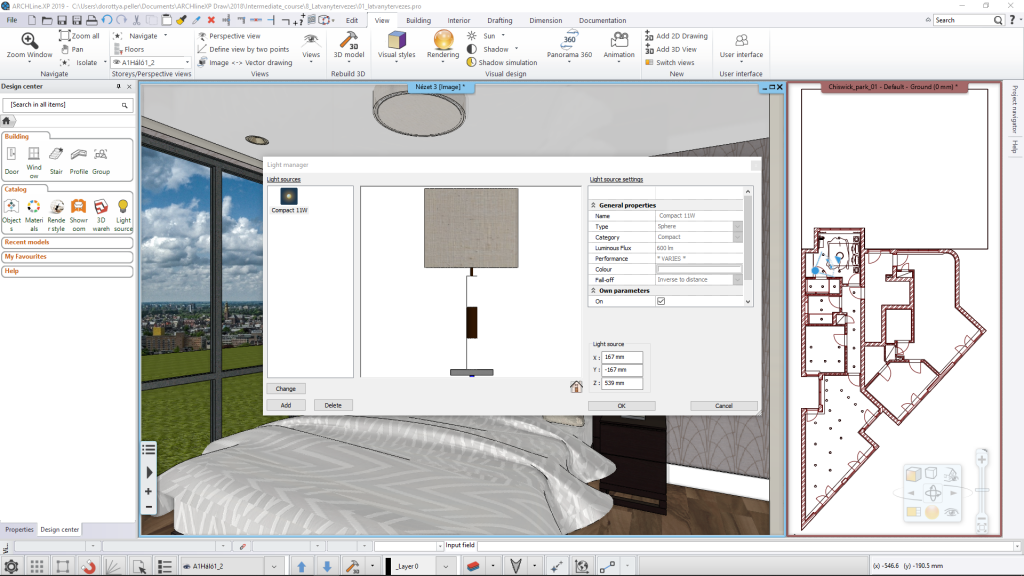Viewport: 1024px width, 576px height.
Task: Click the Delete light source button
Action: (333, 406)
